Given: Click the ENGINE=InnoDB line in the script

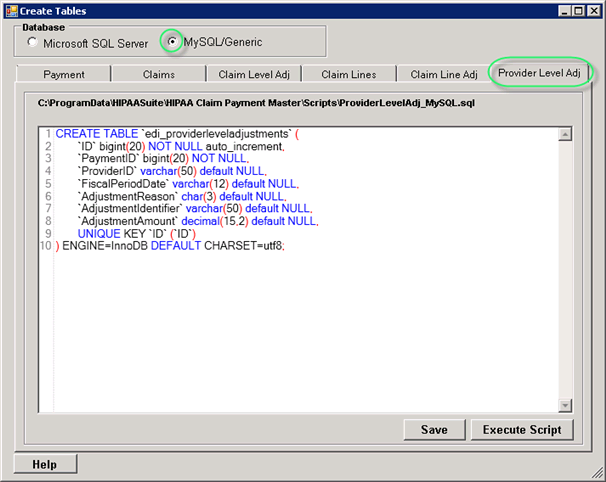Looking at the screenshot, I should pos(170,246).
